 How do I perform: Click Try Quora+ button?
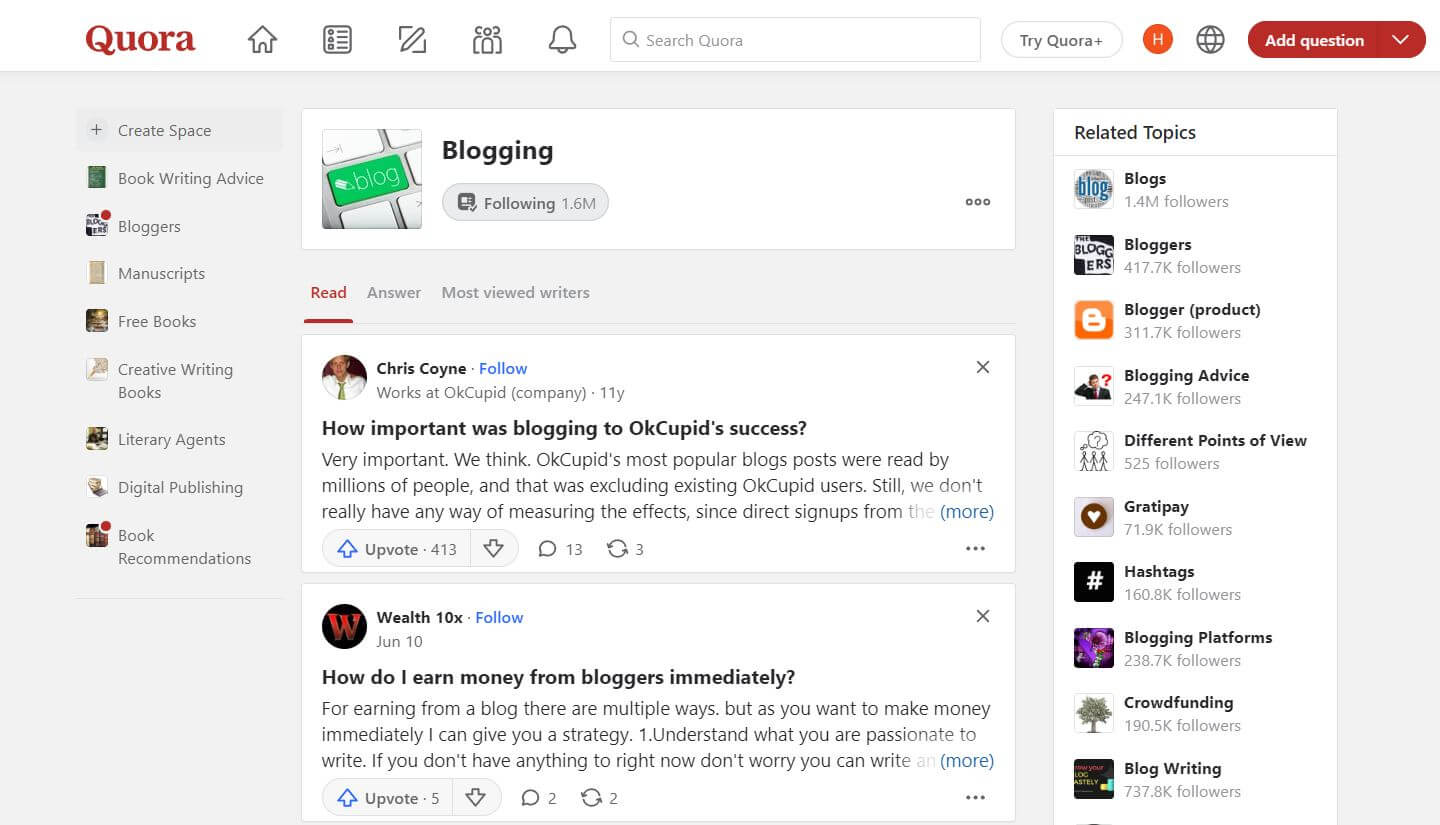(1061, 40)
